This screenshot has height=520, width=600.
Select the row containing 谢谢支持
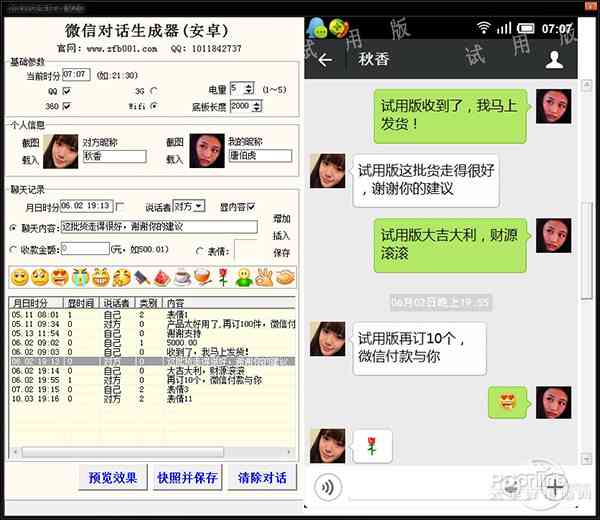(x=152, y=333)
